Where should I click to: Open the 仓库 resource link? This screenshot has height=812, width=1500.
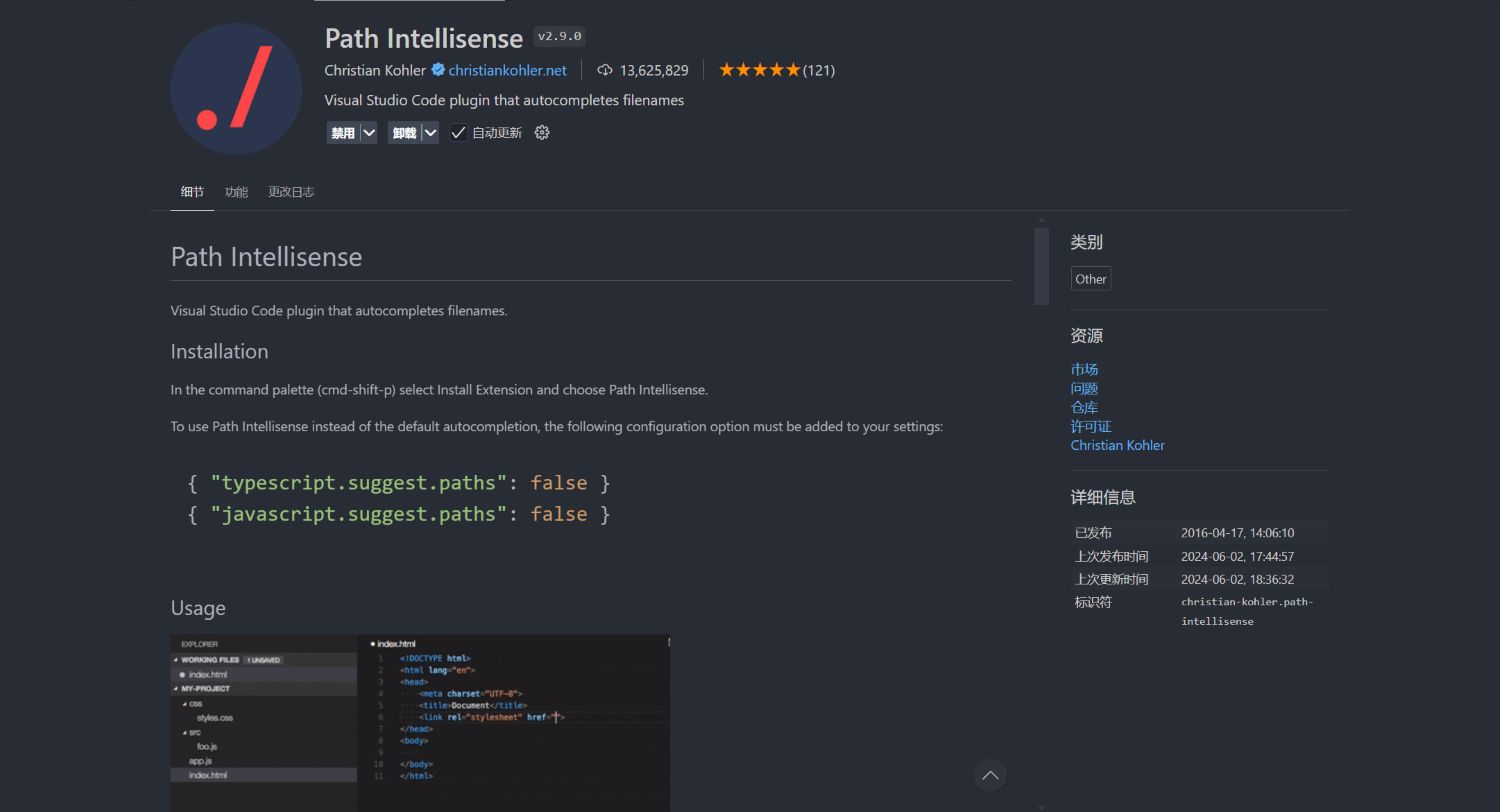pos(1084,407)
